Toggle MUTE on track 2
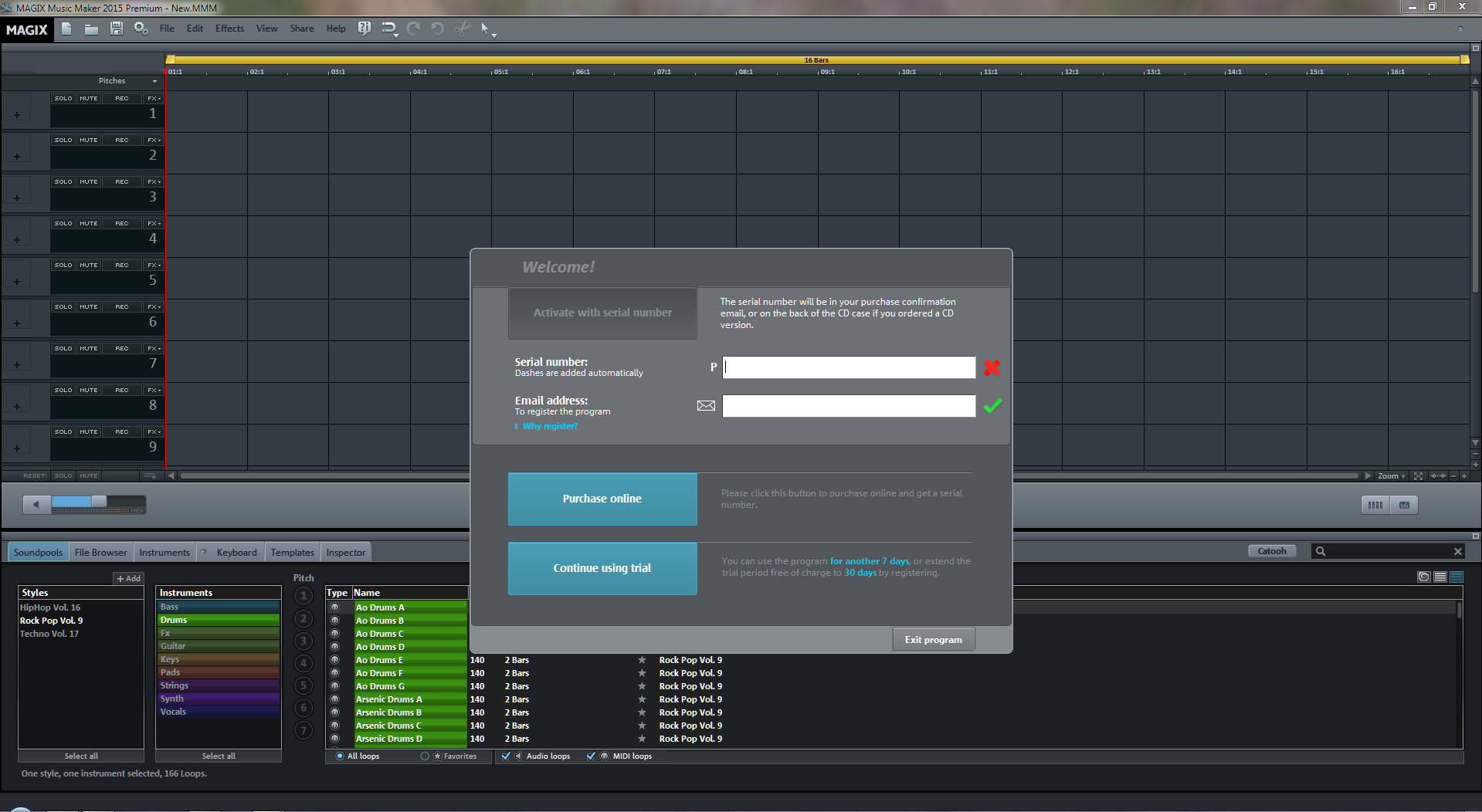The image size is (1482, 812). (x=89, y=140)
